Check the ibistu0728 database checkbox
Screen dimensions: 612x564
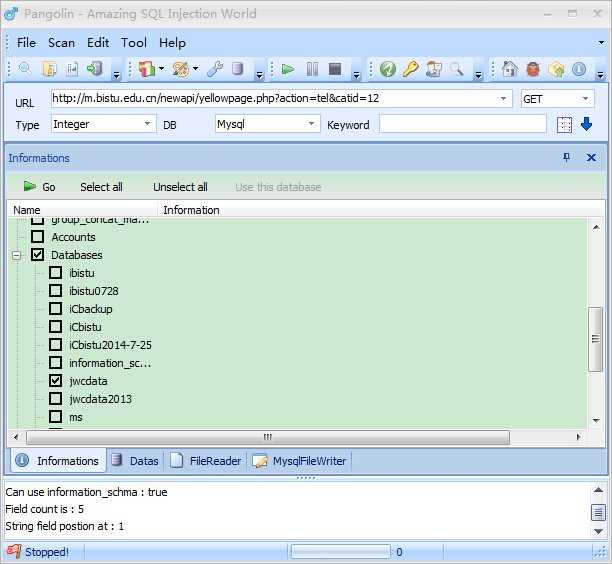coord(55,290)
